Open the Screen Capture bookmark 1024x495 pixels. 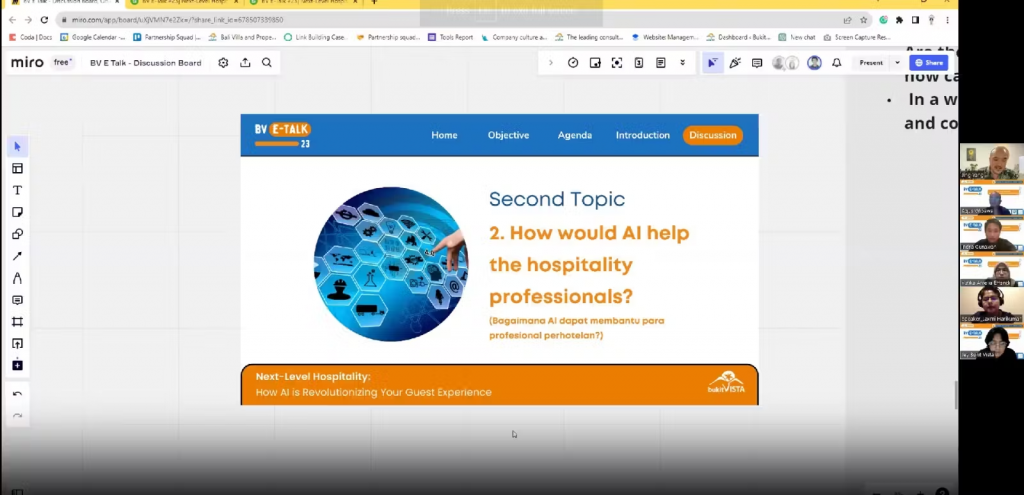click(857, 37)
